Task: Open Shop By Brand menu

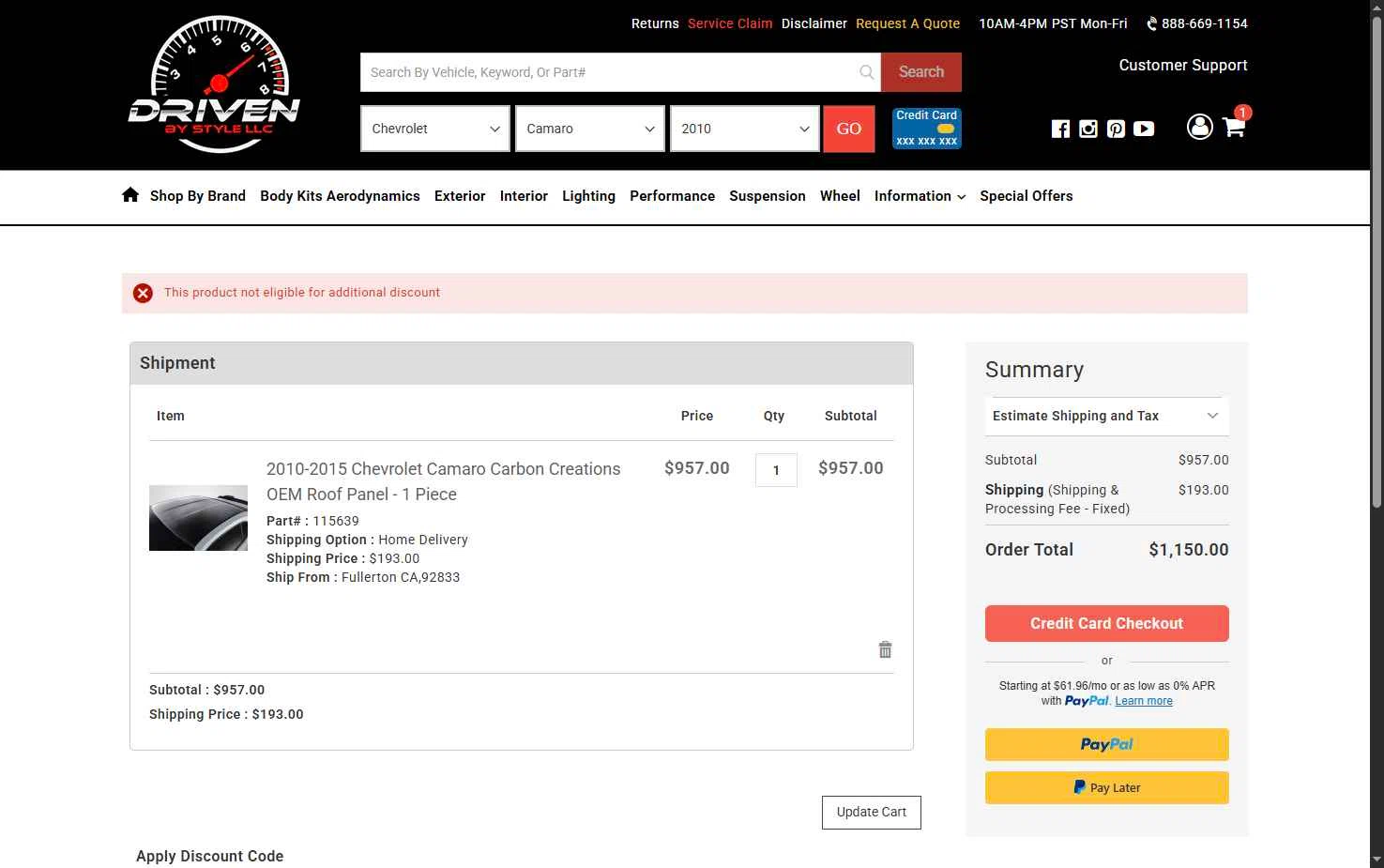Action: [x=198, y=196]
